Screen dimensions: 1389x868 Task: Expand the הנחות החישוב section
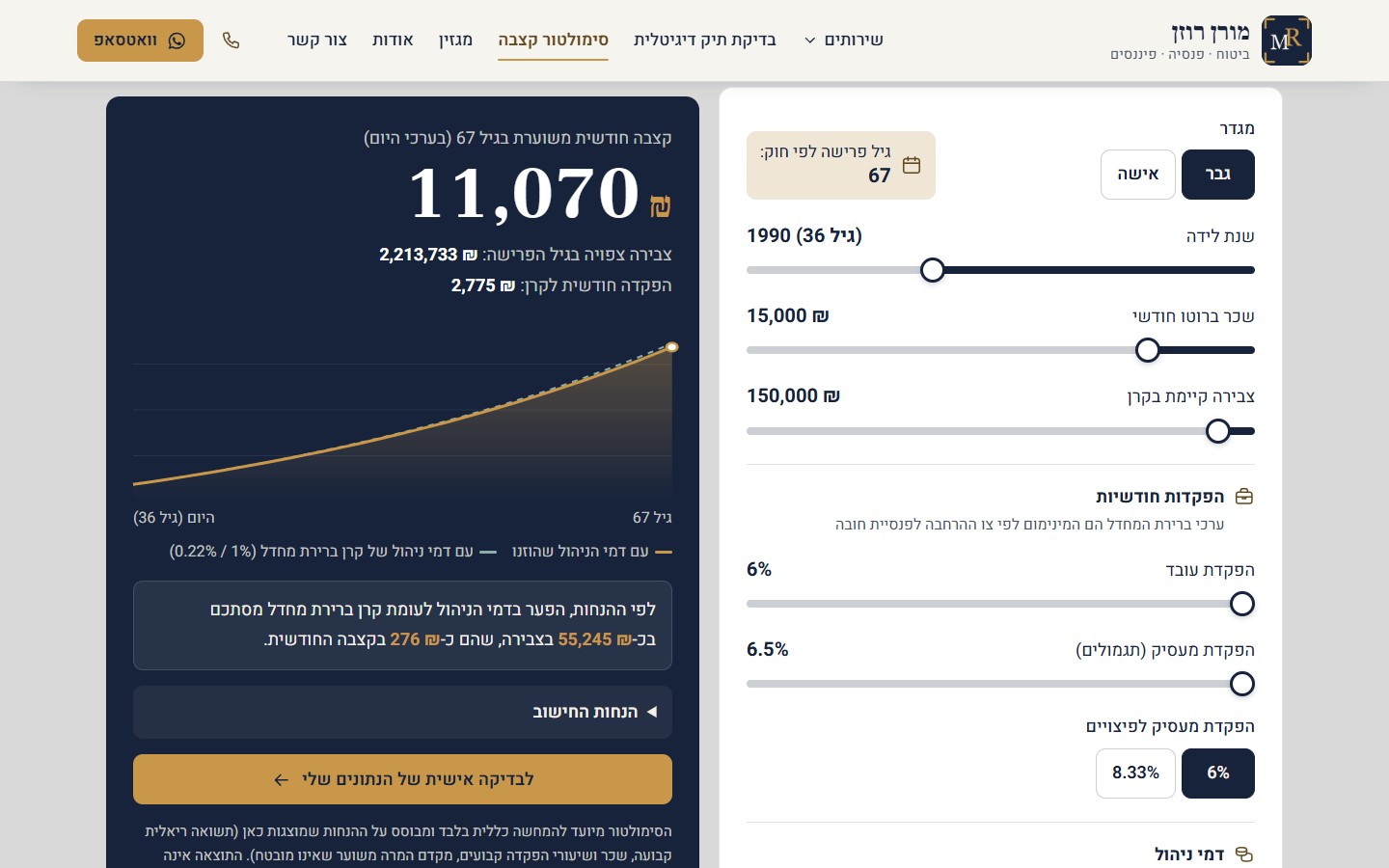(x=402, y=712)
